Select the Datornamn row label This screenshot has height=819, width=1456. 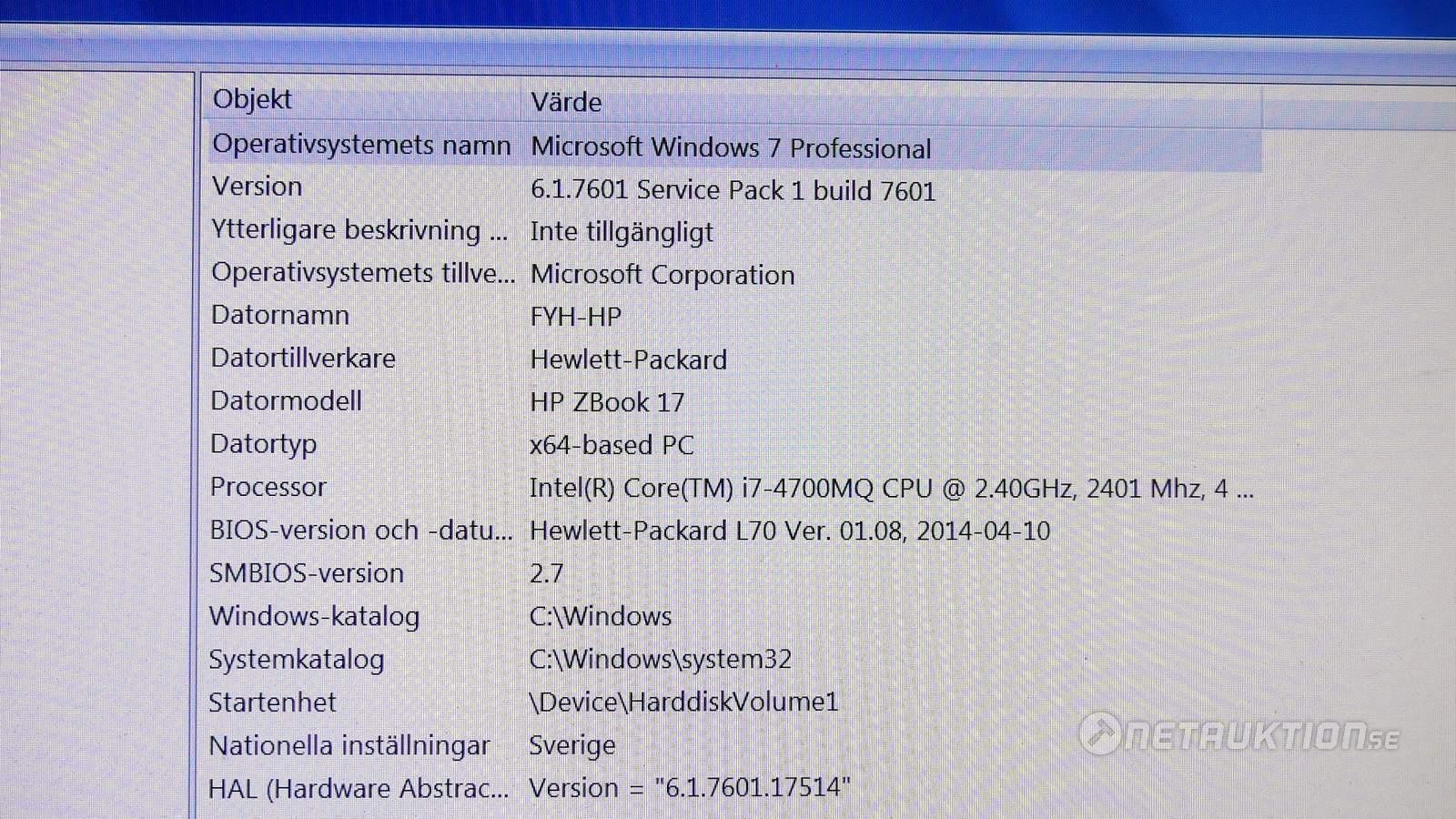pos(280,315)
